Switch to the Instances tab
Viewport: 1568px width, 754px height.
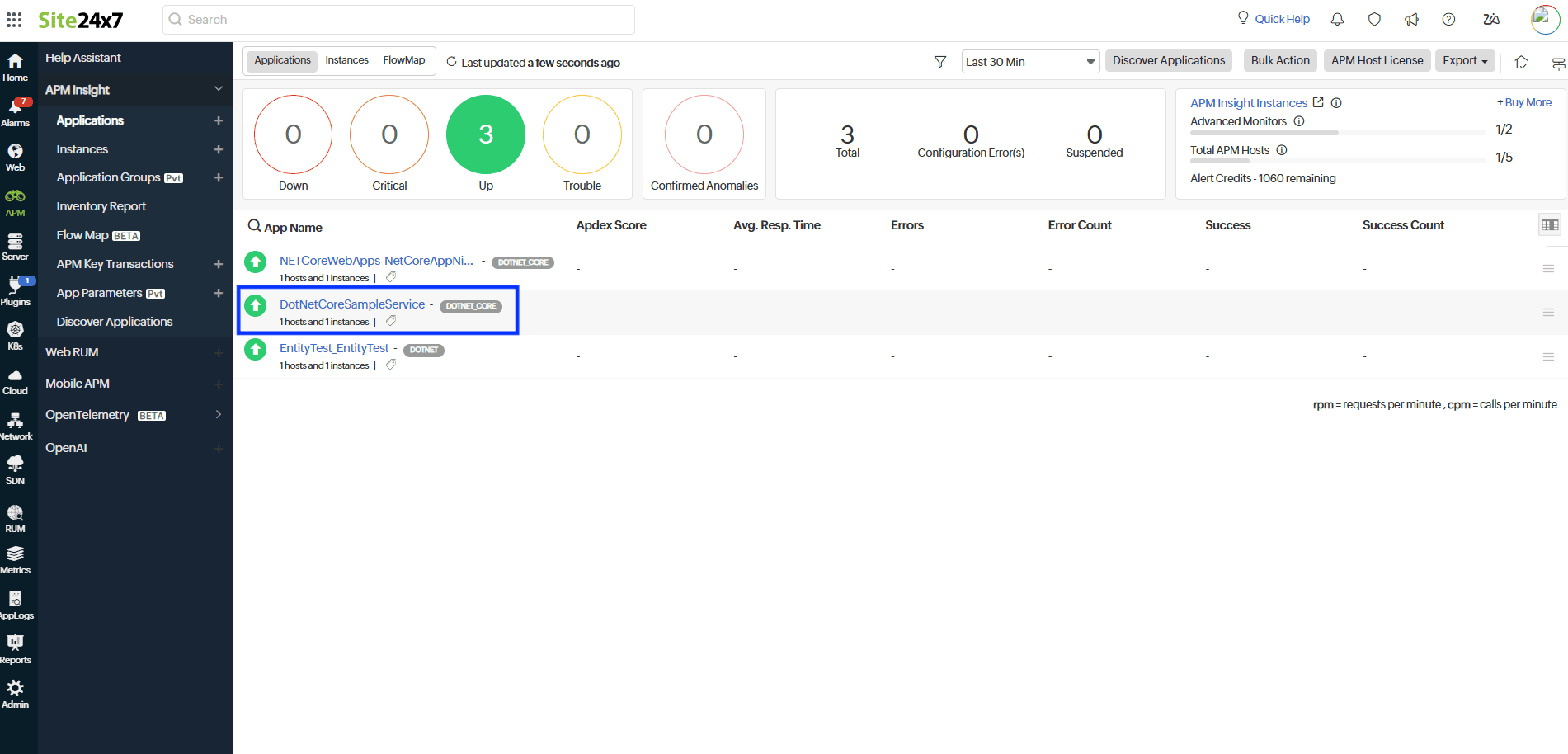(346, 60)
